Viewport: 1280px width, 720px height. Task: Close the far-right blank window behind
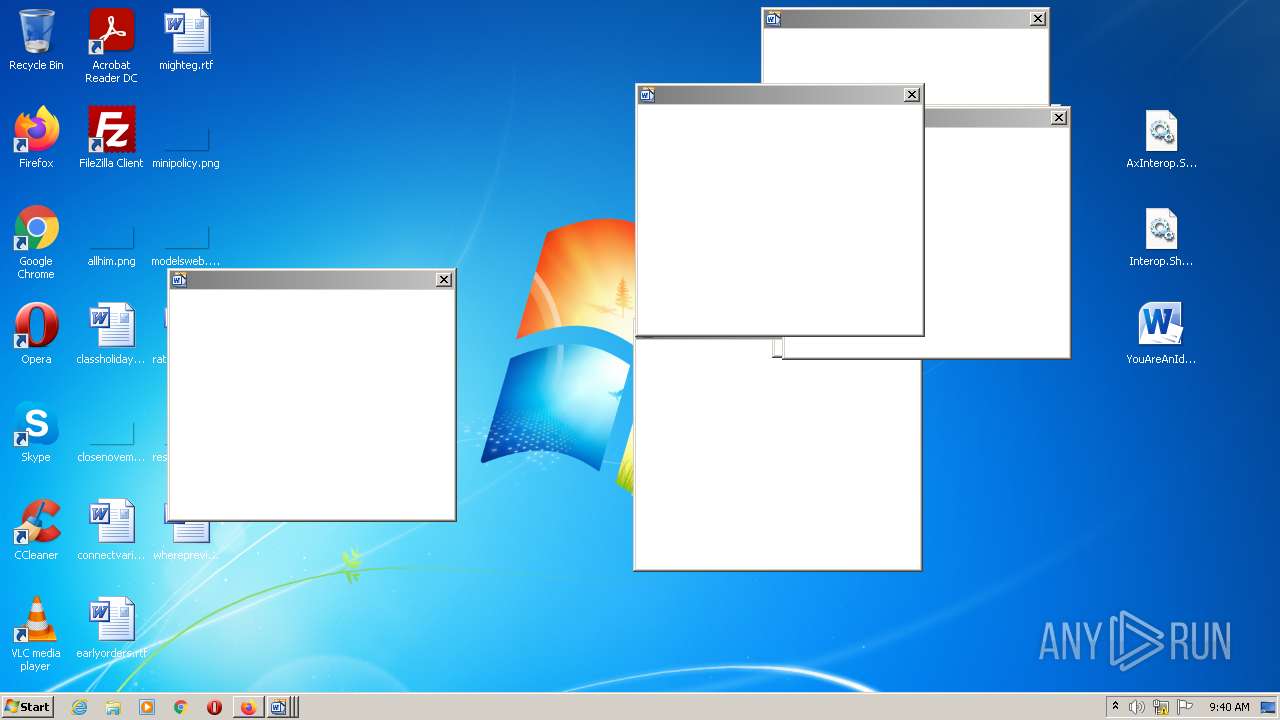(1059, 118)
